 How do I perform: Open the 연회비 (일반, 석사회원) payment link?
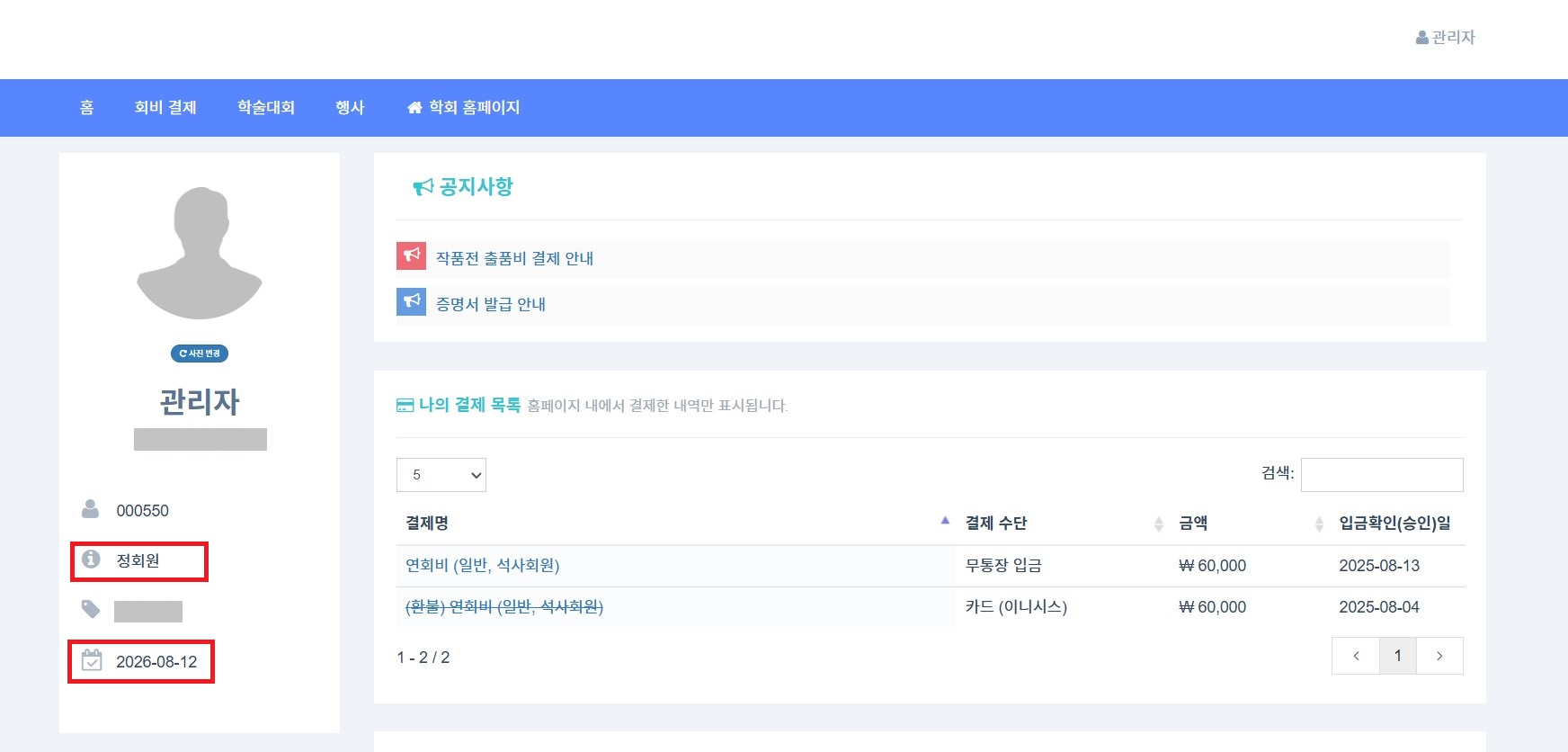483,565
